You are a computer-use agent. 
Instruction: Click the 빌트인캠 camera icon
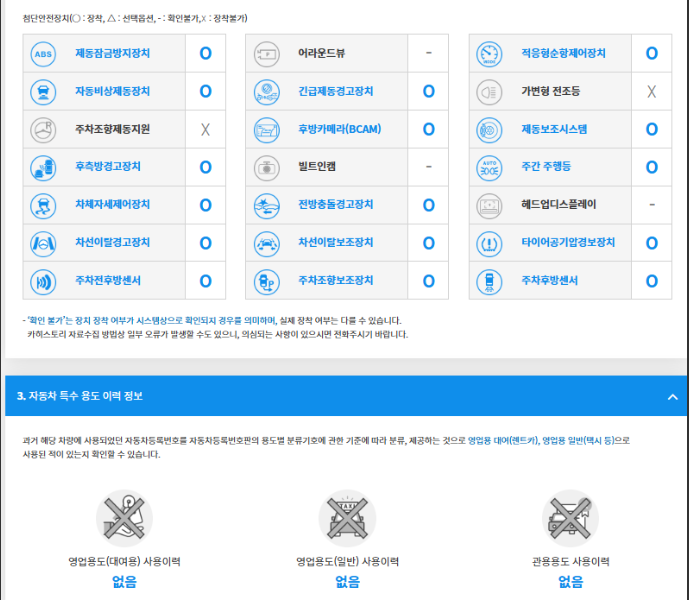point(267,167)
